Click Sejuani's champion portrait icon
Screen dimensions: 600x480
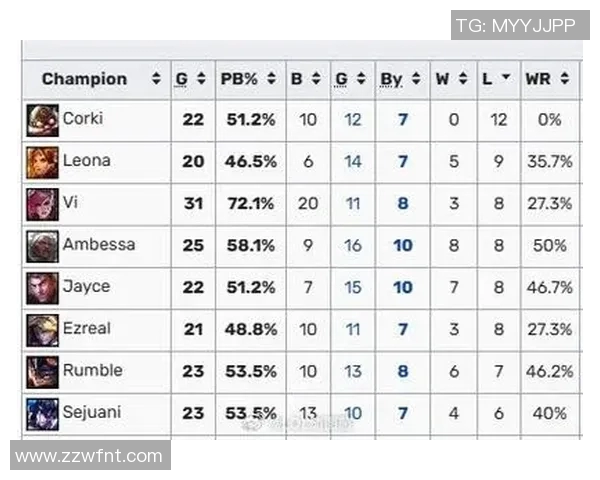click(x=42, y=413)
